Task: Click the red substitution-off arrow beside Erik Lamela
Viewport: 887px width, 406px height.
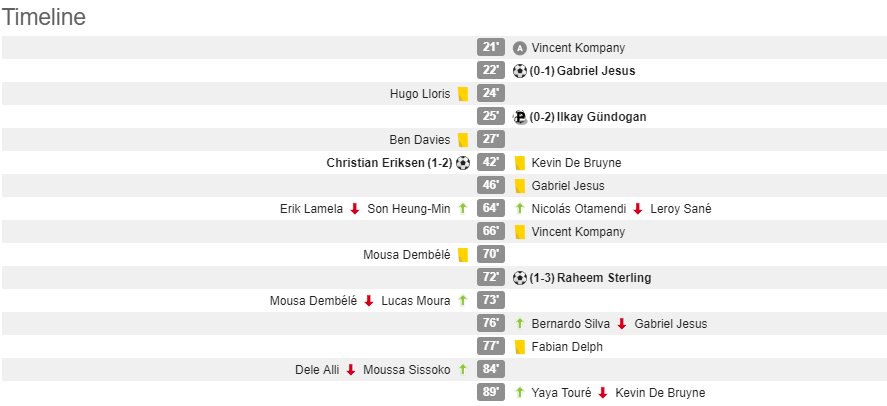Action: (x=354, y=209)
